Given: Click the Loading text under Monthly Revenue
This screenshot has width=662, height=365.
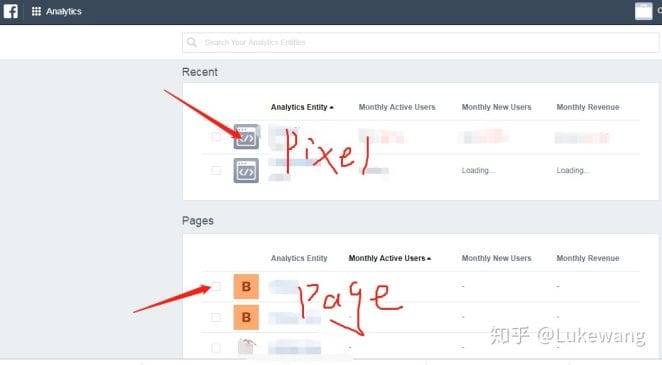Looking at the screenshot, I should point(572,170).
